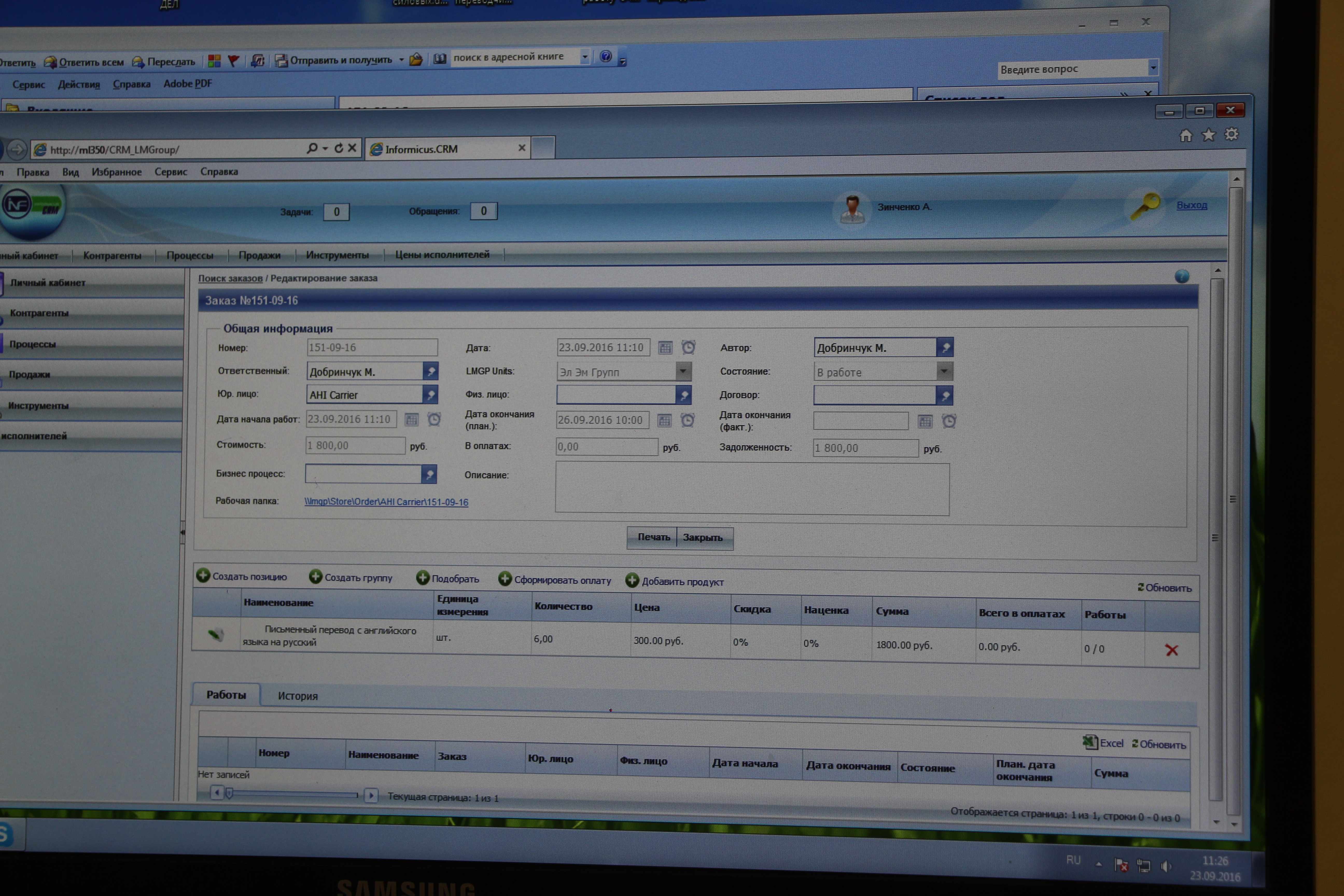The height and width of the screenshot is (896, 1344).
Task: Open the Продажи top menu
Action: click(x=260, y=255)
